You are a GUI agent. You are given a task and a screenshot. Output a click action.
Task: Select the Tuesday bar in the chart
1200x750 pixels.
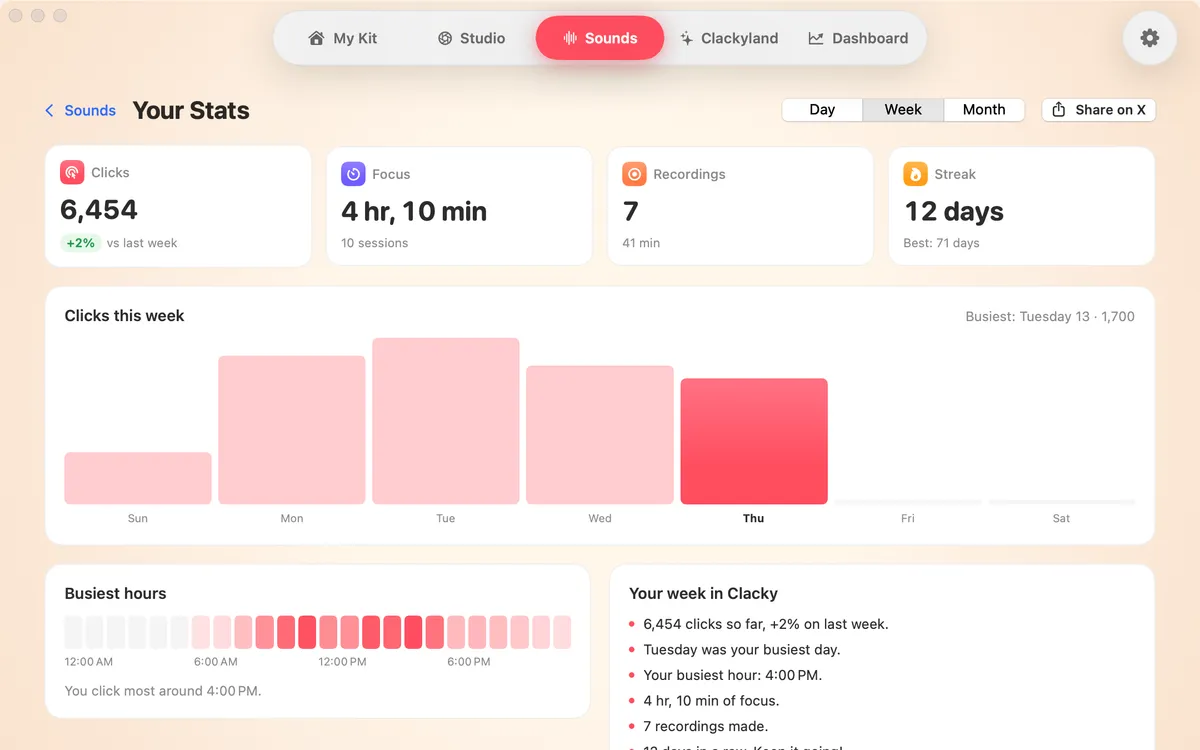point(446,421)
